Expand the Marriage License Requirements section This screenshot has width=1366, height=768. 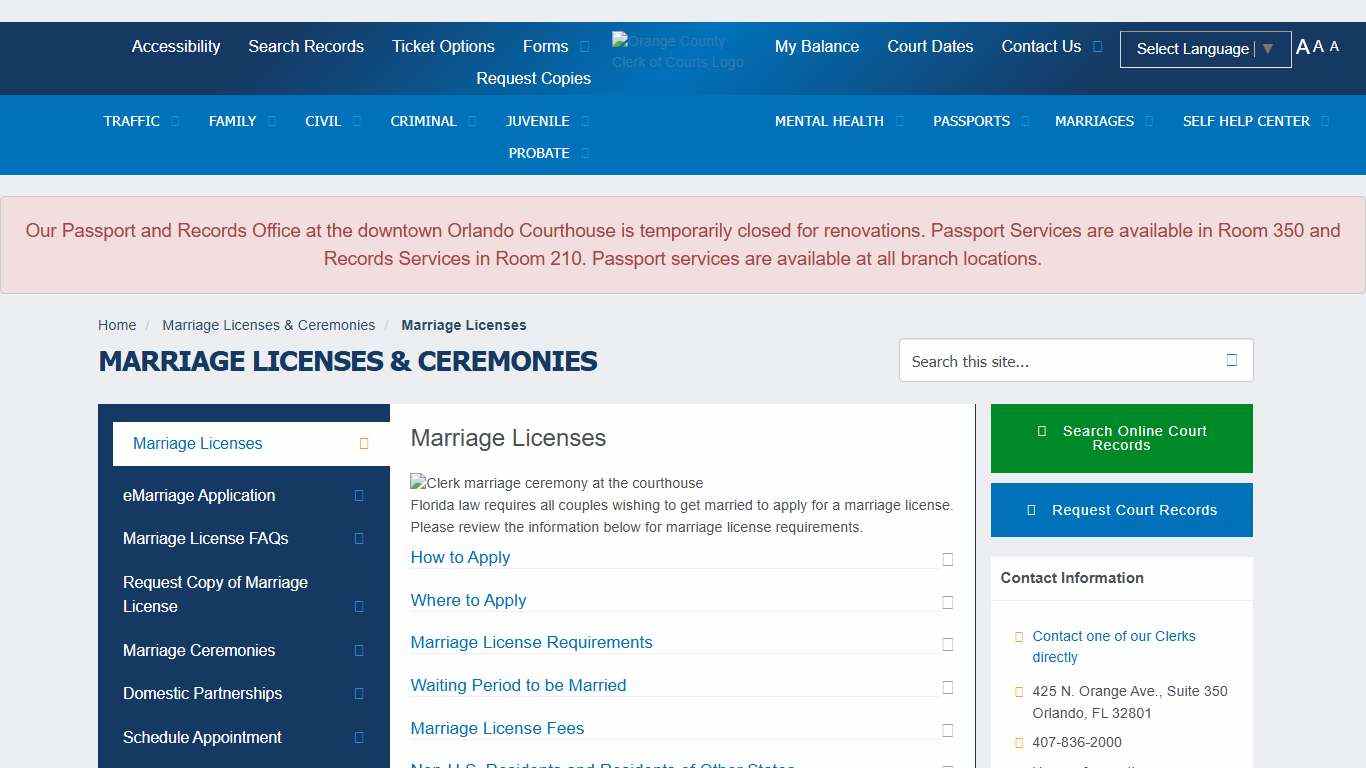(x=531, y=643)
